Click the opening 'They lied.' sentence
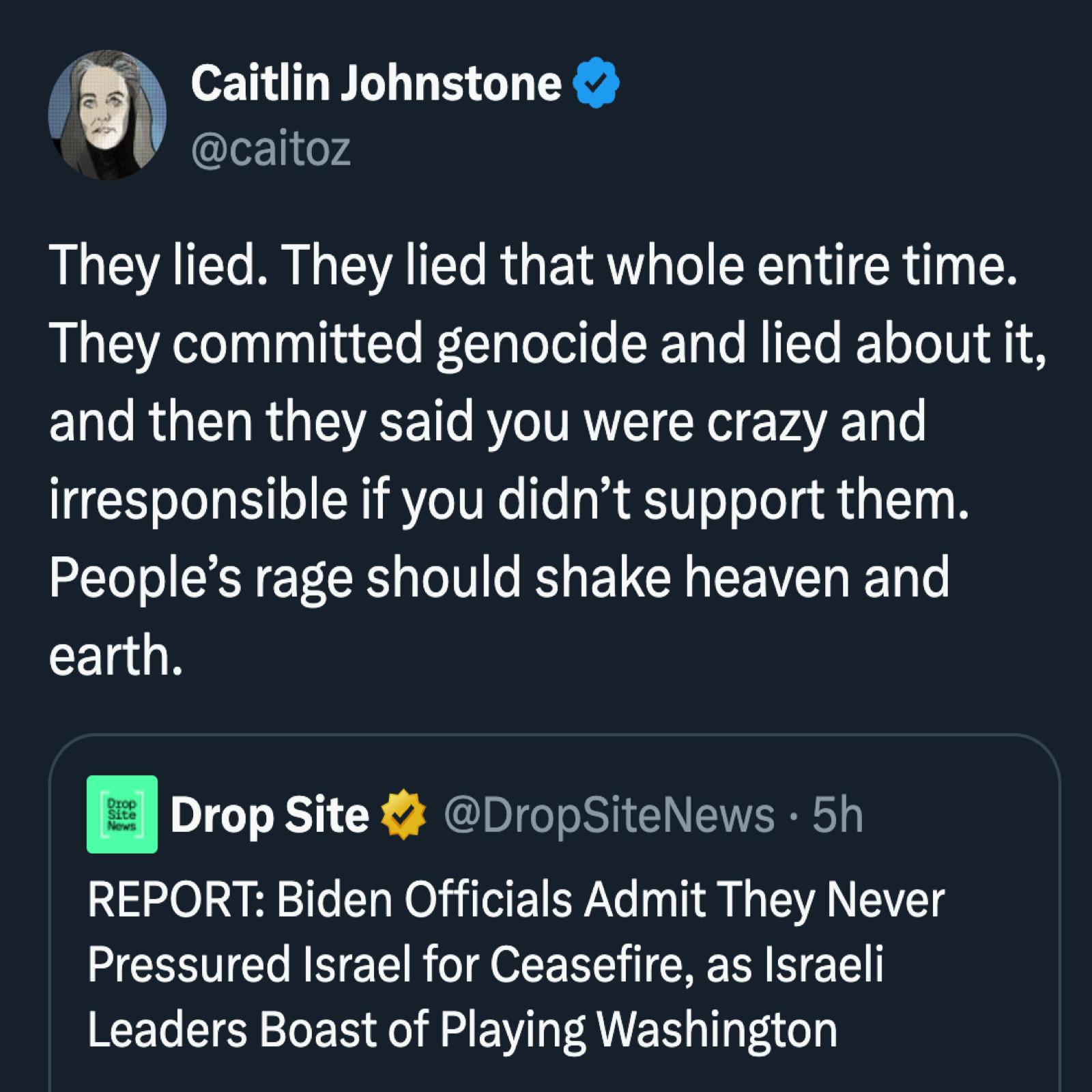Image resolution: width=1092 pixels, height=1092 pixels. (x=156, y=266)
